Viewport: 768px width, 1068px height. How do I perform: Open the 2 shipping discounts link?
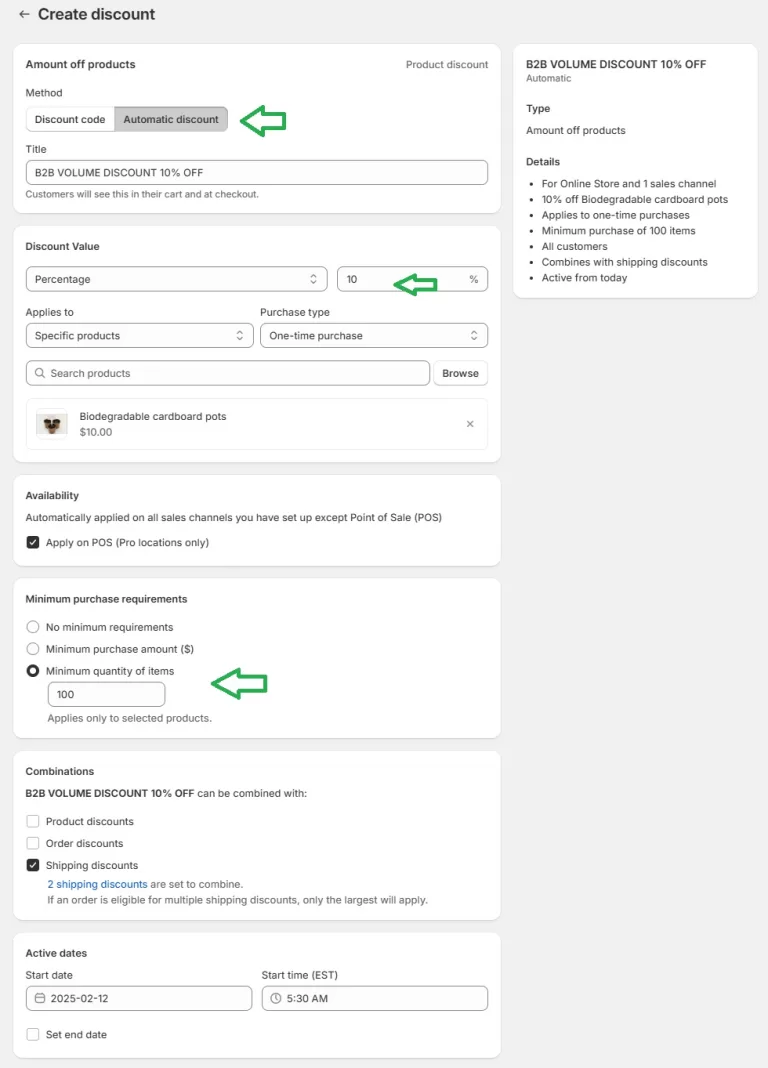[x=97, y=884]
